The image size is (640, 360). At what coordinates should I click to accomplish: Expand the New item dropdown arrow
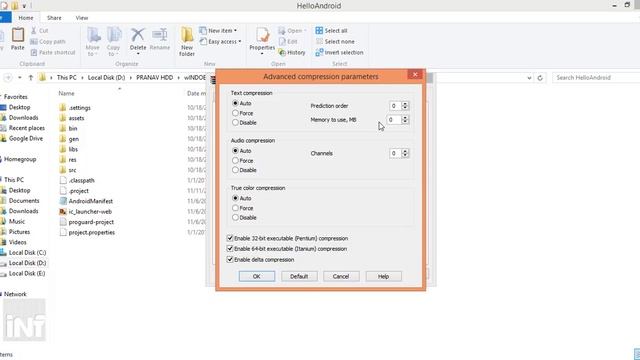(x=236, y=31)
